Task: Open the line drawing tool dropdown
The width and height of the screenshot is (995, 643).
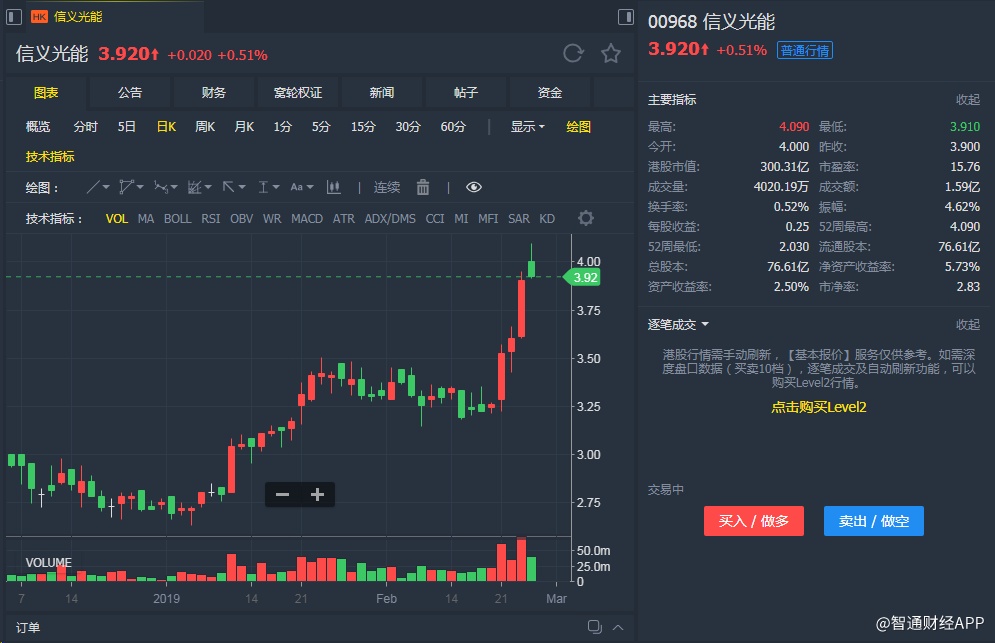Action: pyautogui.click(x=98, y=187)
